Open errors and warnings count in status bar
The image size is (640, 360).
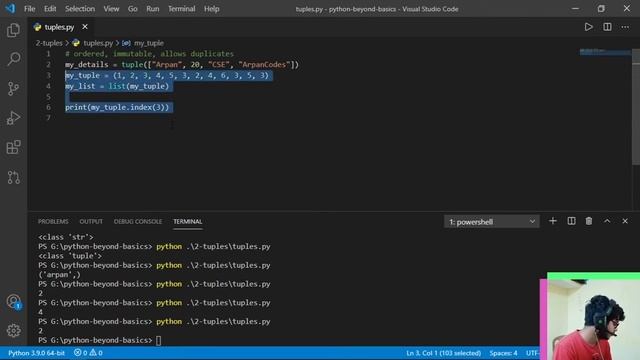point(88,353)
